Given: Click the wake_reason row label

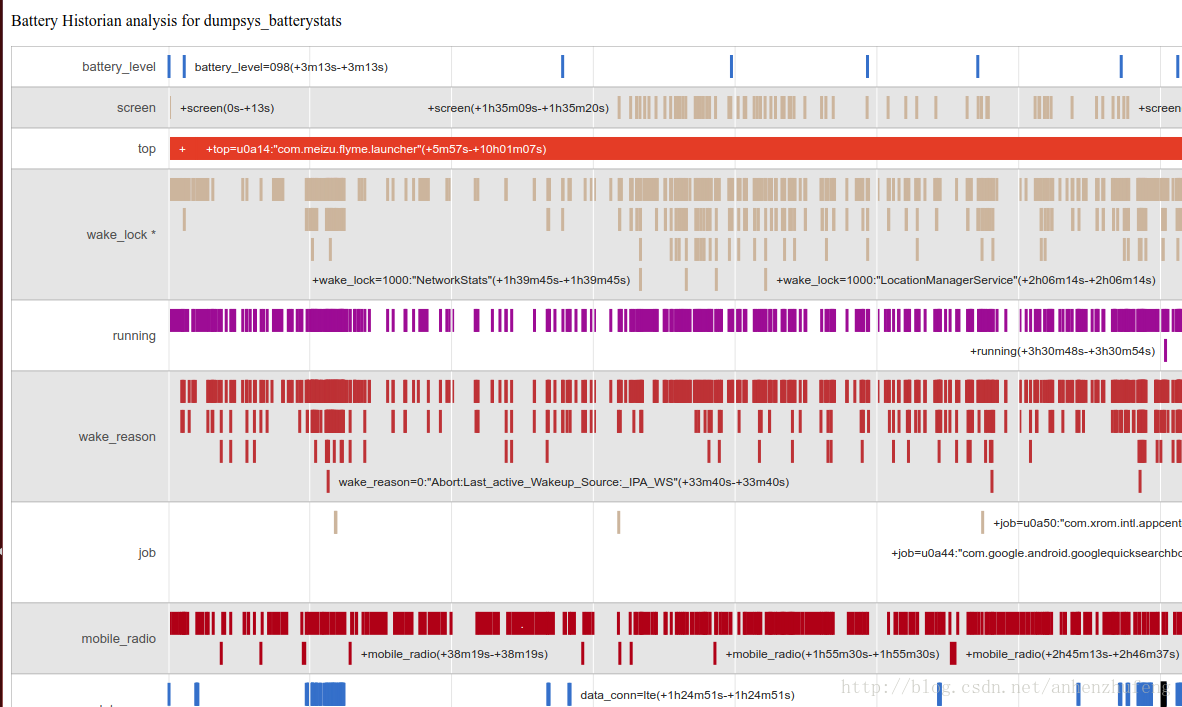Looking at the screenshot, I should [117, 436].
